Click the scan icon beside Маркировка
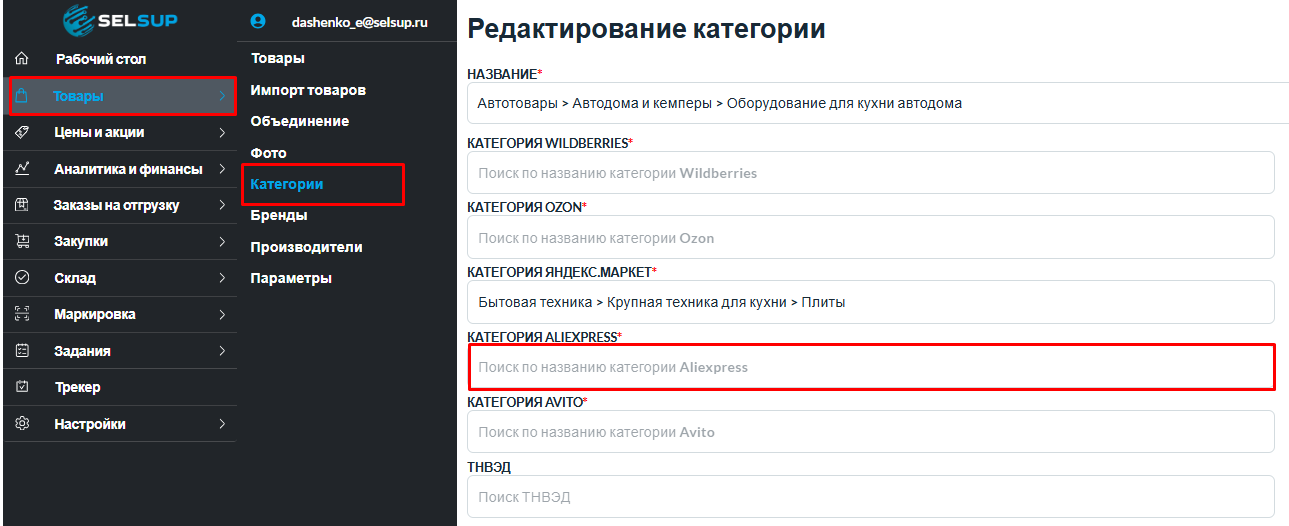This screenshot has width=1289, height=526. tap(22, 314)
